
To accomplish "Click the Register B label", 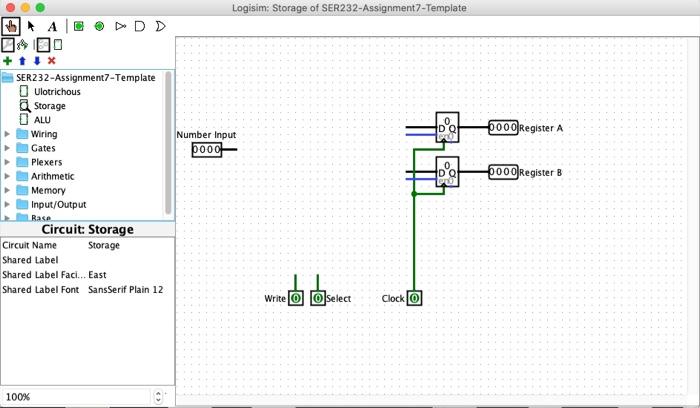I will click(x=541, y=173).
